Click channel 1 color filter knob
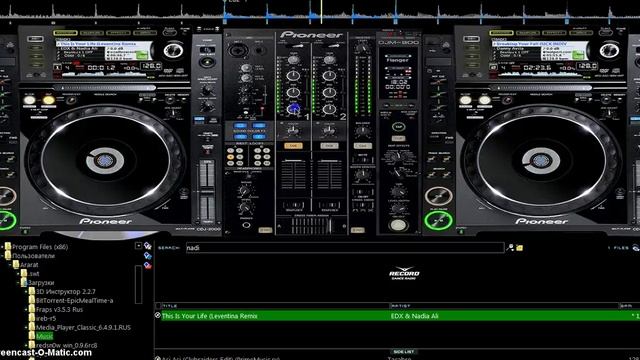This screenshot has width=640, height=360. (293, 130)
